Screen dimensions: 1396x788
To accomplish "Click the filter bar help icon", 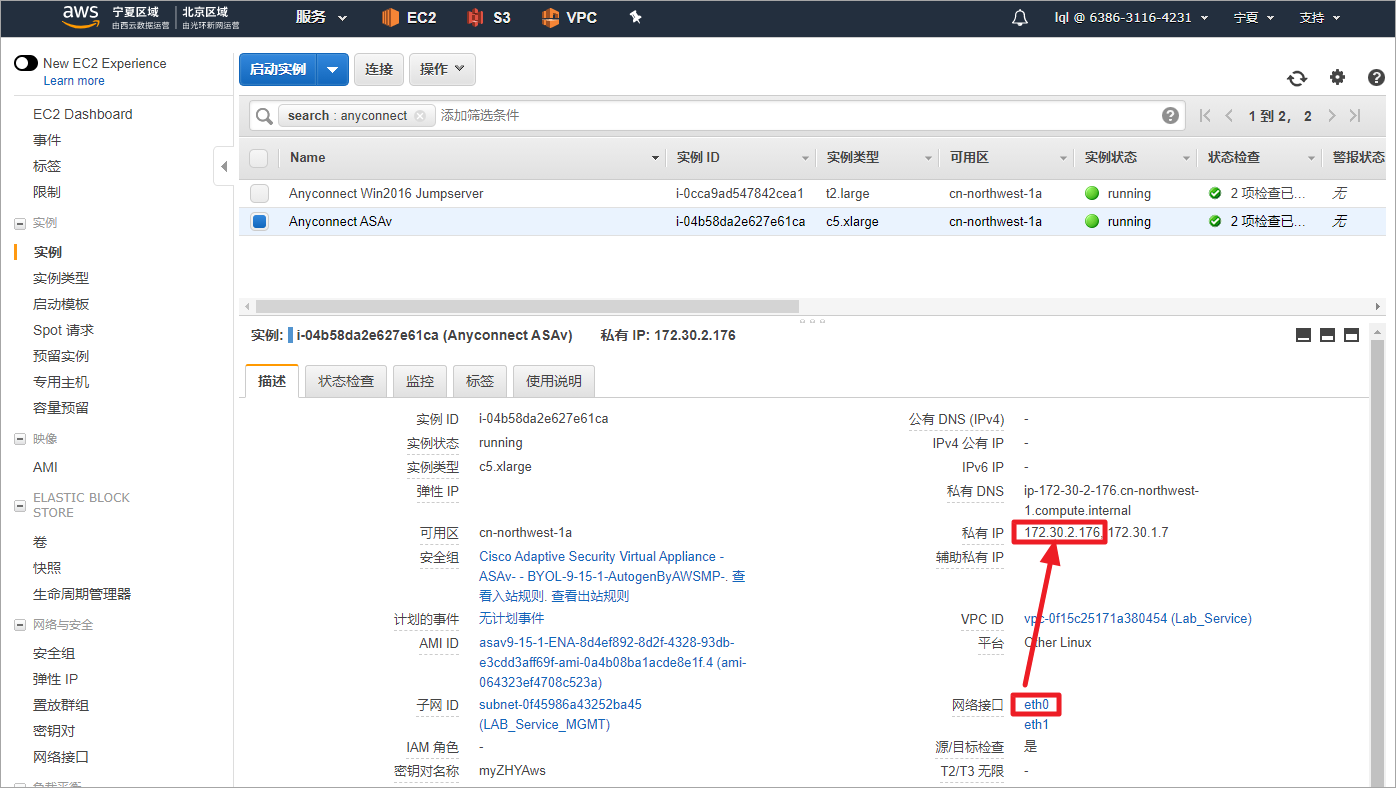I will point(1170,116).
